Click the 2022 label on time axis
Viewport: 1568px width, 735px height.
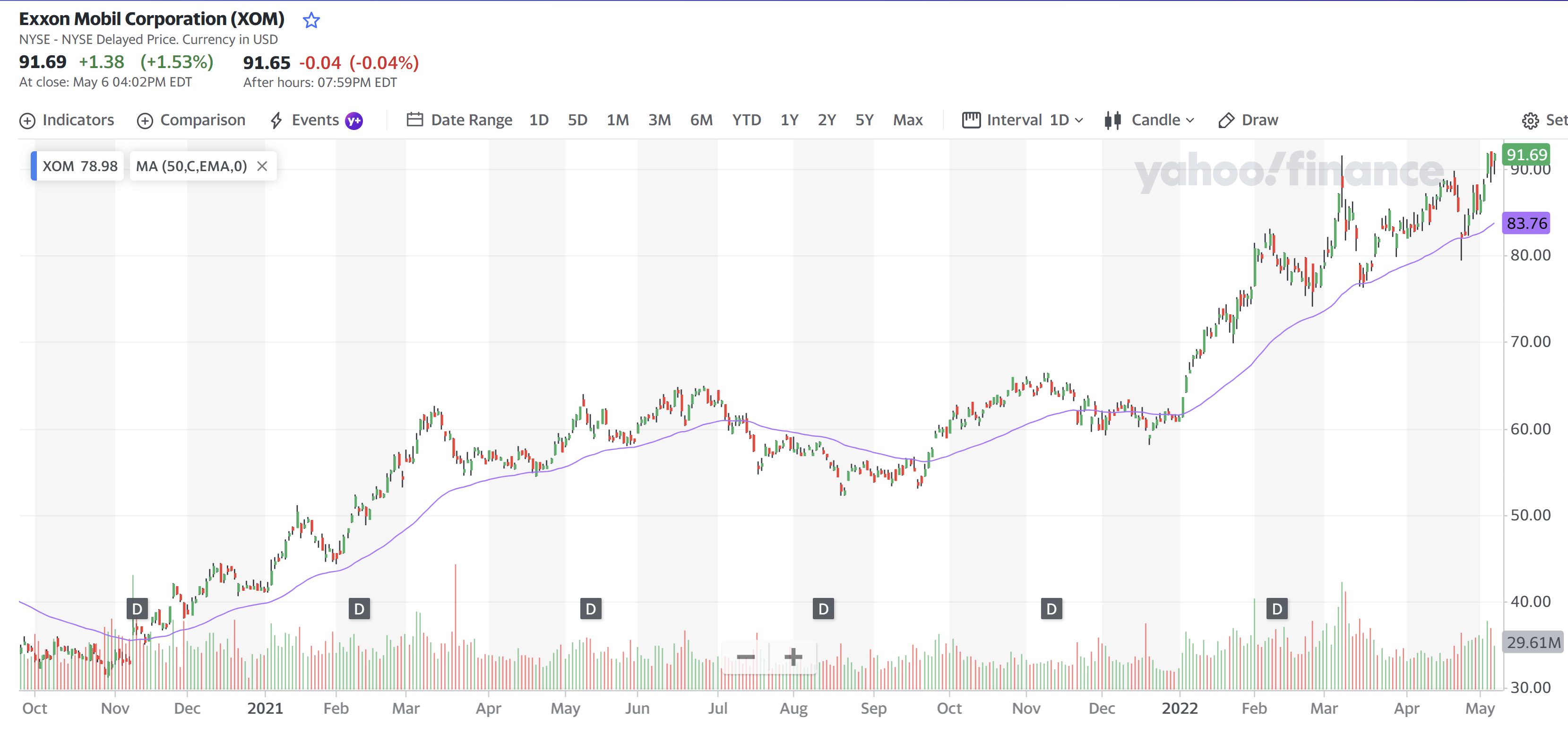(x=1179, y=708)
